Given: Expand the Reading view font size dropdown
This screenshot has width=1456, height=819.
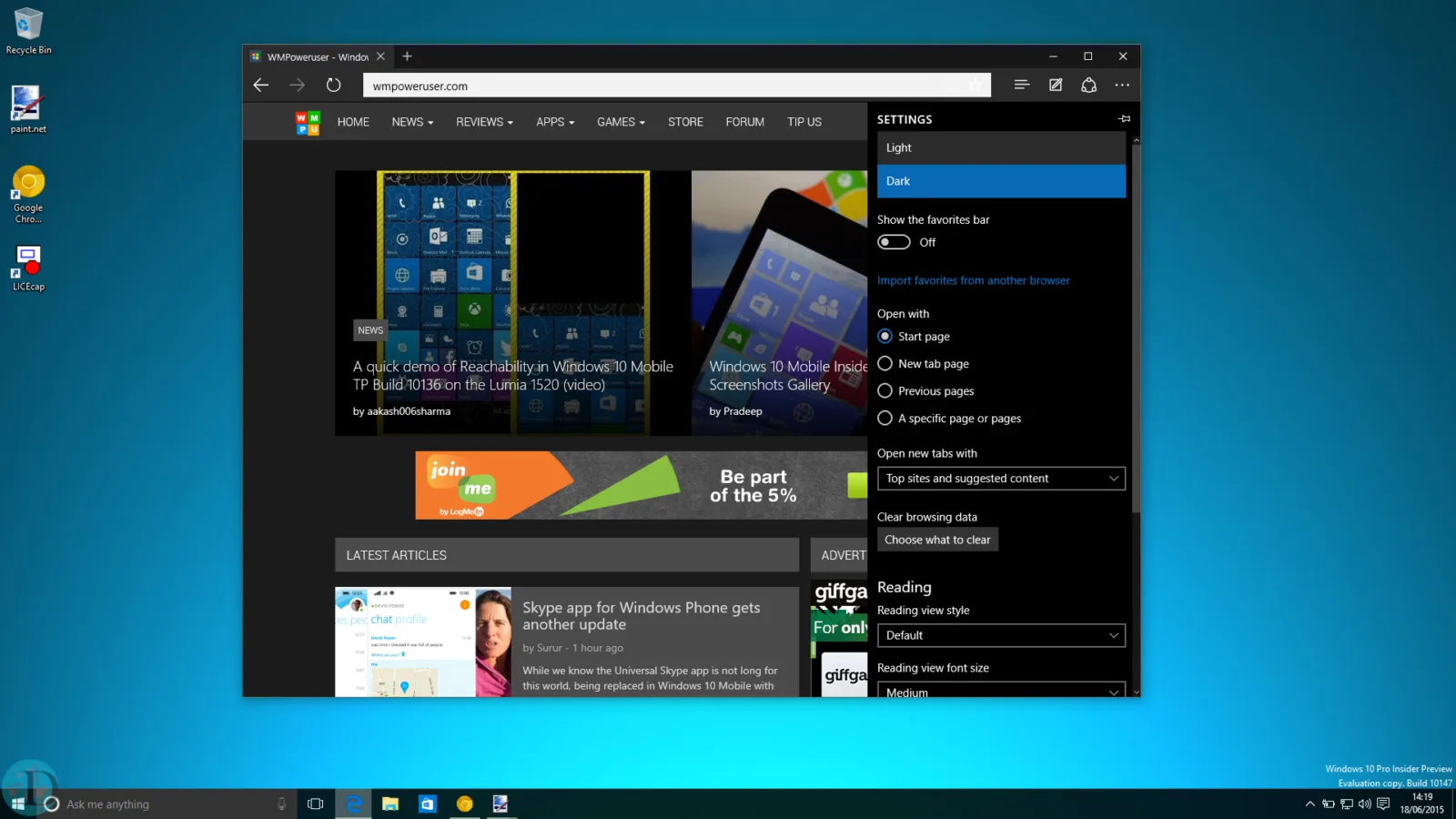Looking at the screenshot, I should tap(1001, 690).
